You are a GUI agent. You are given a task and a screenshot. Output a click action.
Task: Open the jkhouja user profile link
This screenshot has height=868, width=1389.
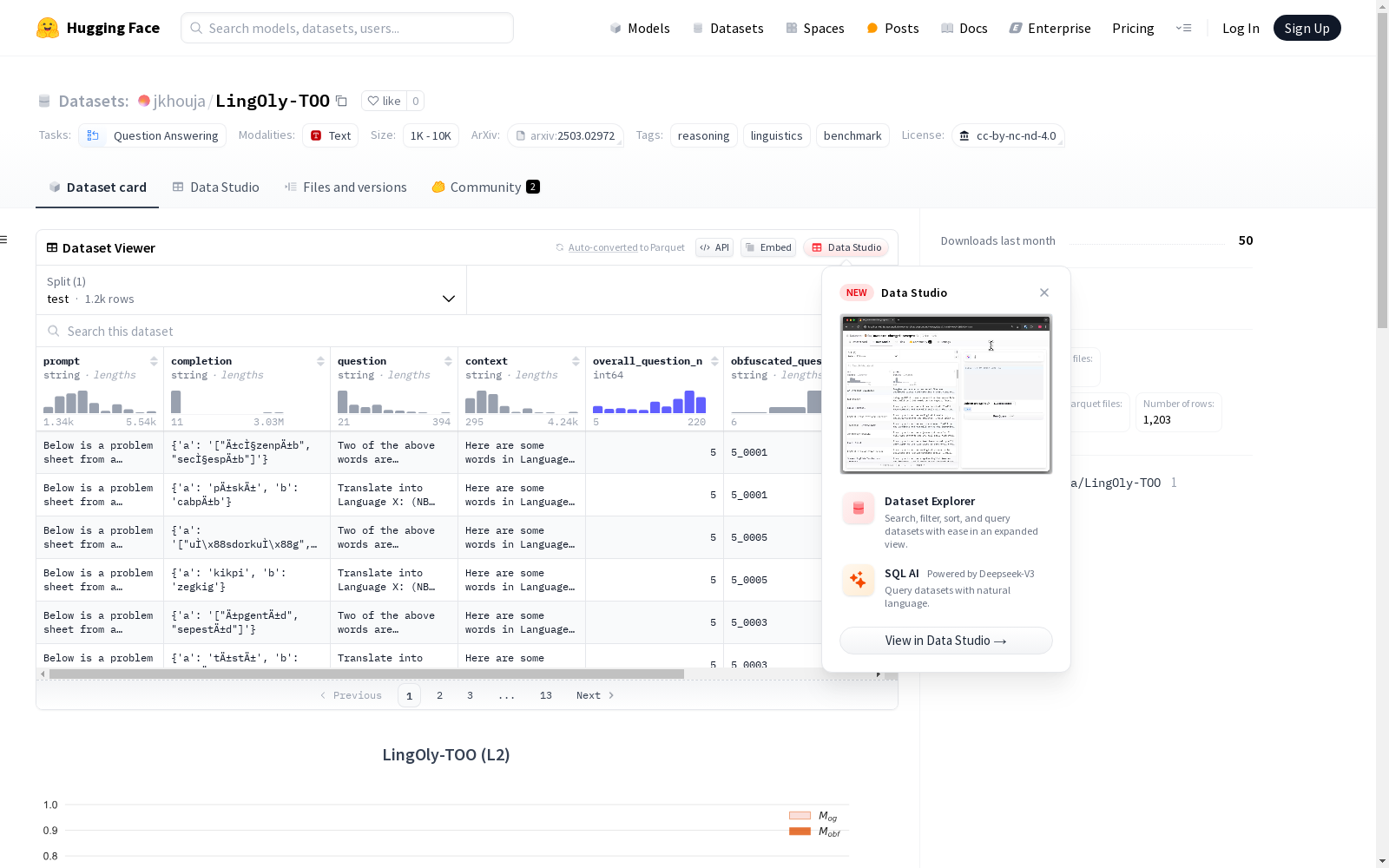tap(179, 101)
